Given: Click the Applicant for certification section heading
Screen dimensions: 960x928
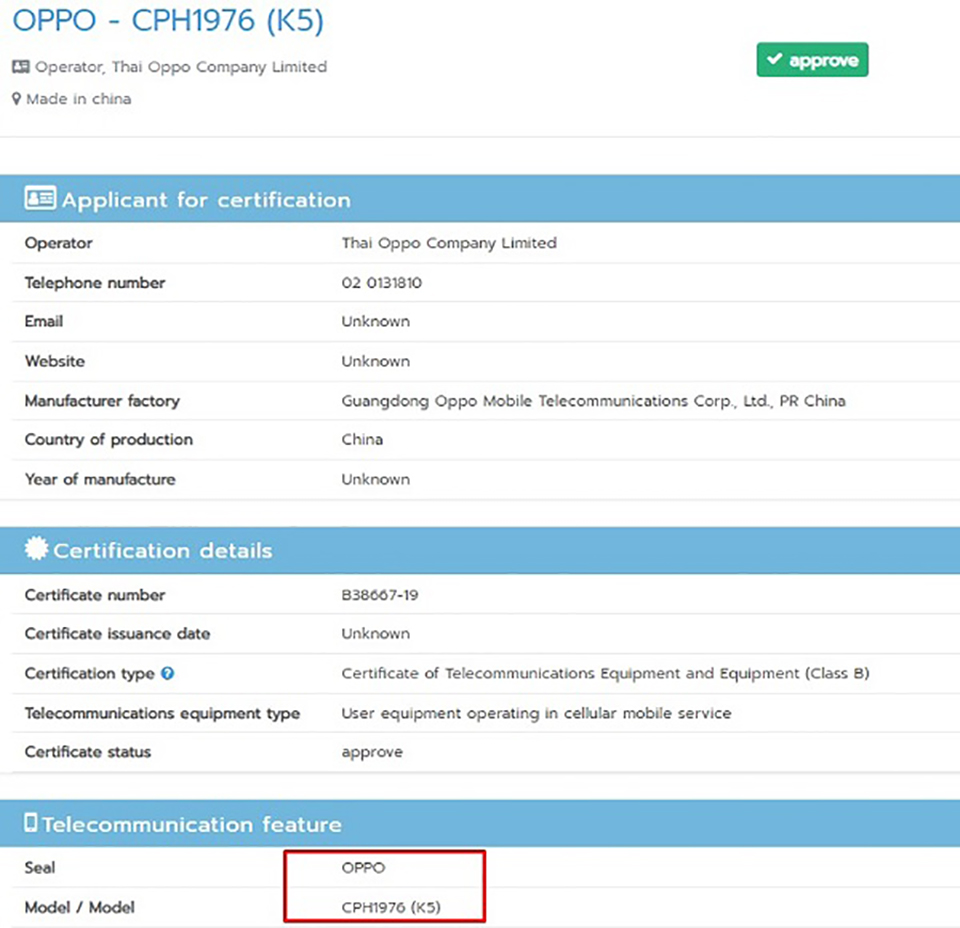Looking at the screenshot, I should pos(206,200).
